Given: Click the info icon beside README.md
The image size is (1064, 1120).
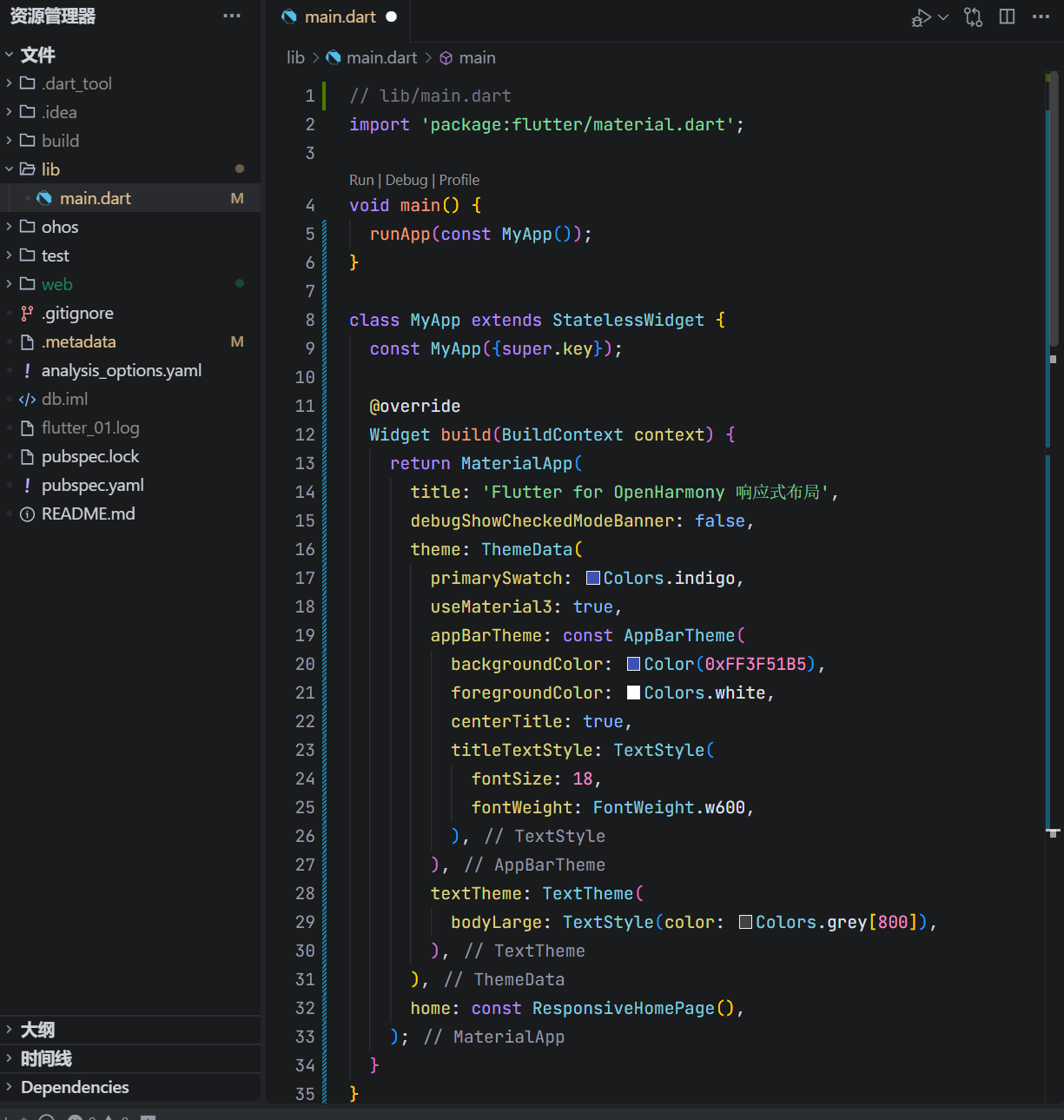Looking at the screenshot, I should (x=27, y=514).
